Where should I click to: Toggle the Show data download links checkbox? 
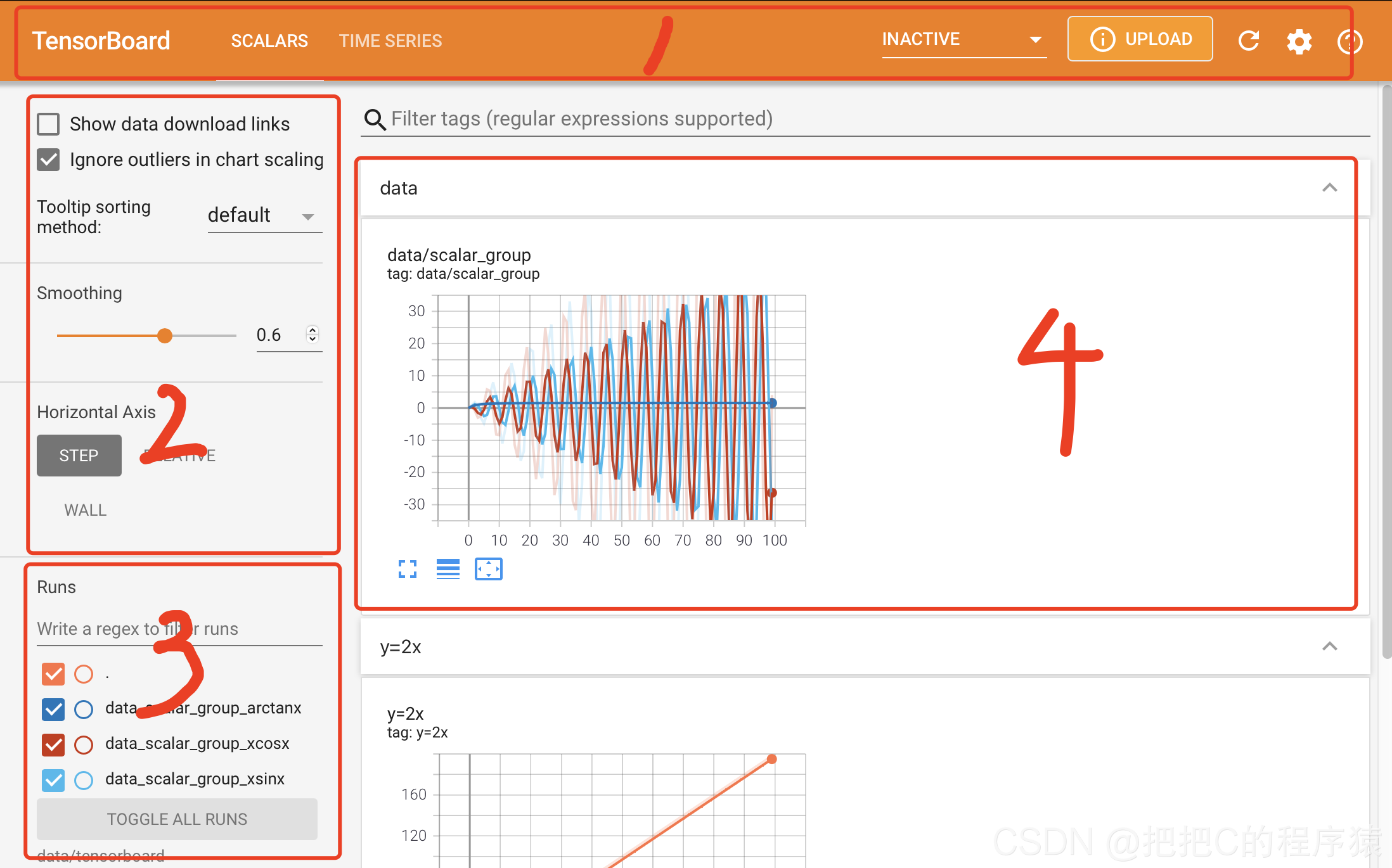pyautogui.click(x=49, y=124)
